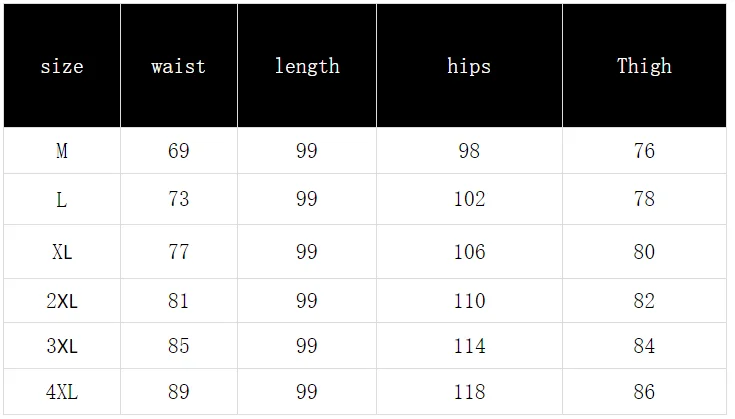Click the 'Thigh' column header
735x419 pixels.
click(644, 67)
